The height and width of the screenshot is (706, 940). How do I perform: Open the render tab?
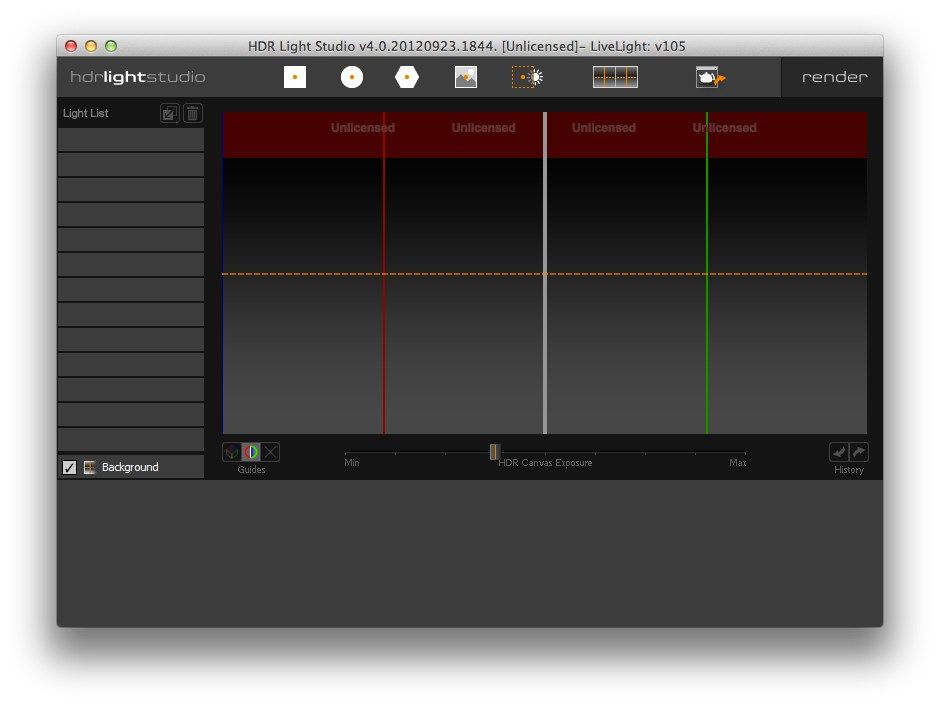[834, 77]
